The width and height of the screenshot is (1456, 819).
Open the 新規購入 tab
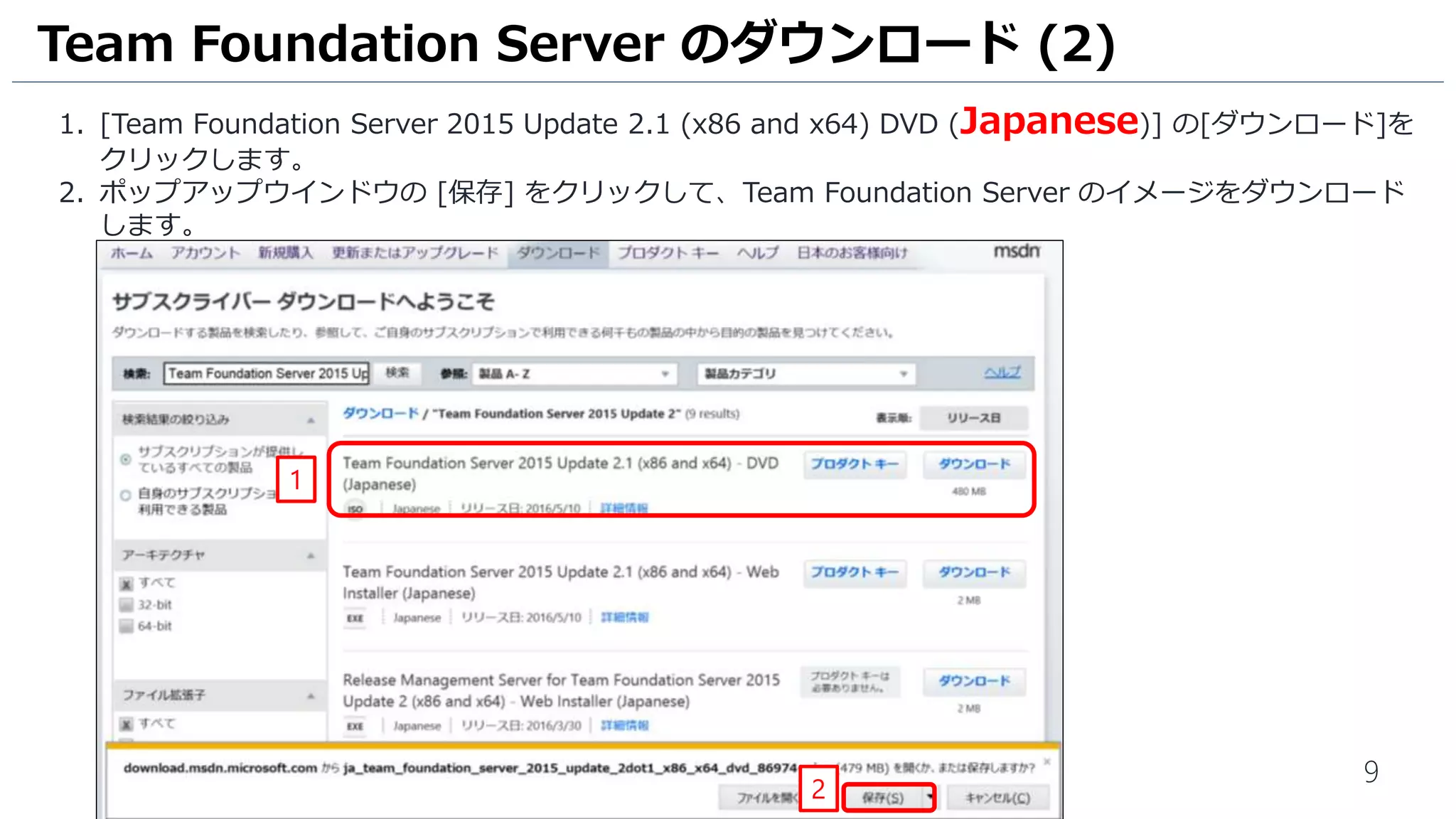coord(285,253)
